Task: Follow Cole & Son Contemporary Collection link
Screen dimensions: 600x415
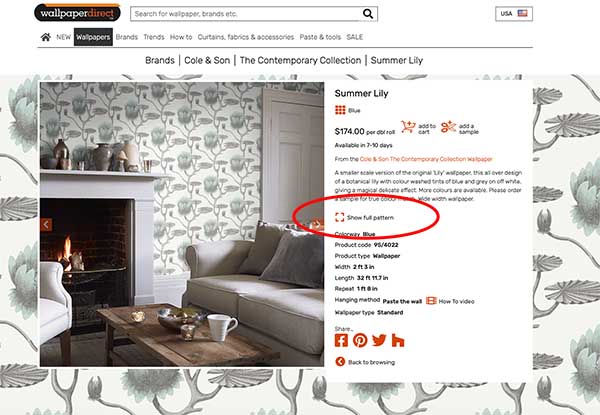Action: coord(426,159)
